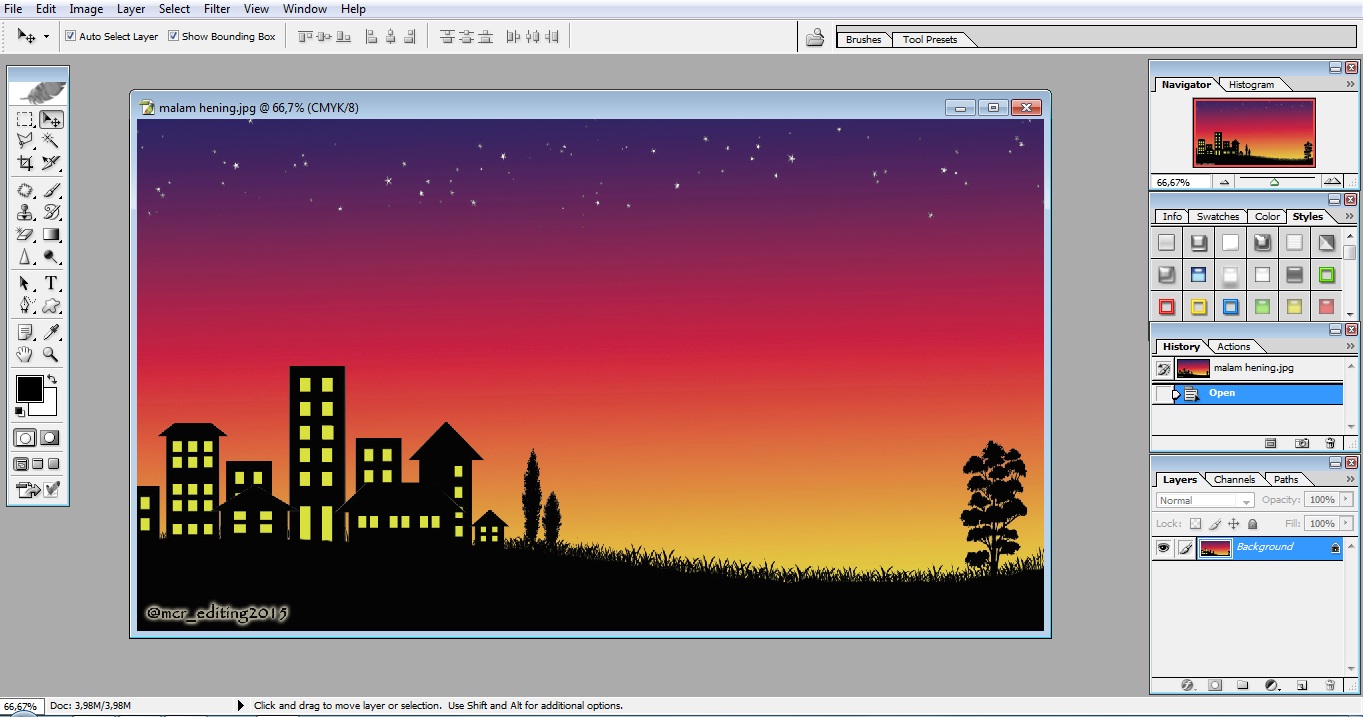Select the Polygonal Lasso tool
The width and height of the screenshot is (1363, 717).
tap(25, 141)
